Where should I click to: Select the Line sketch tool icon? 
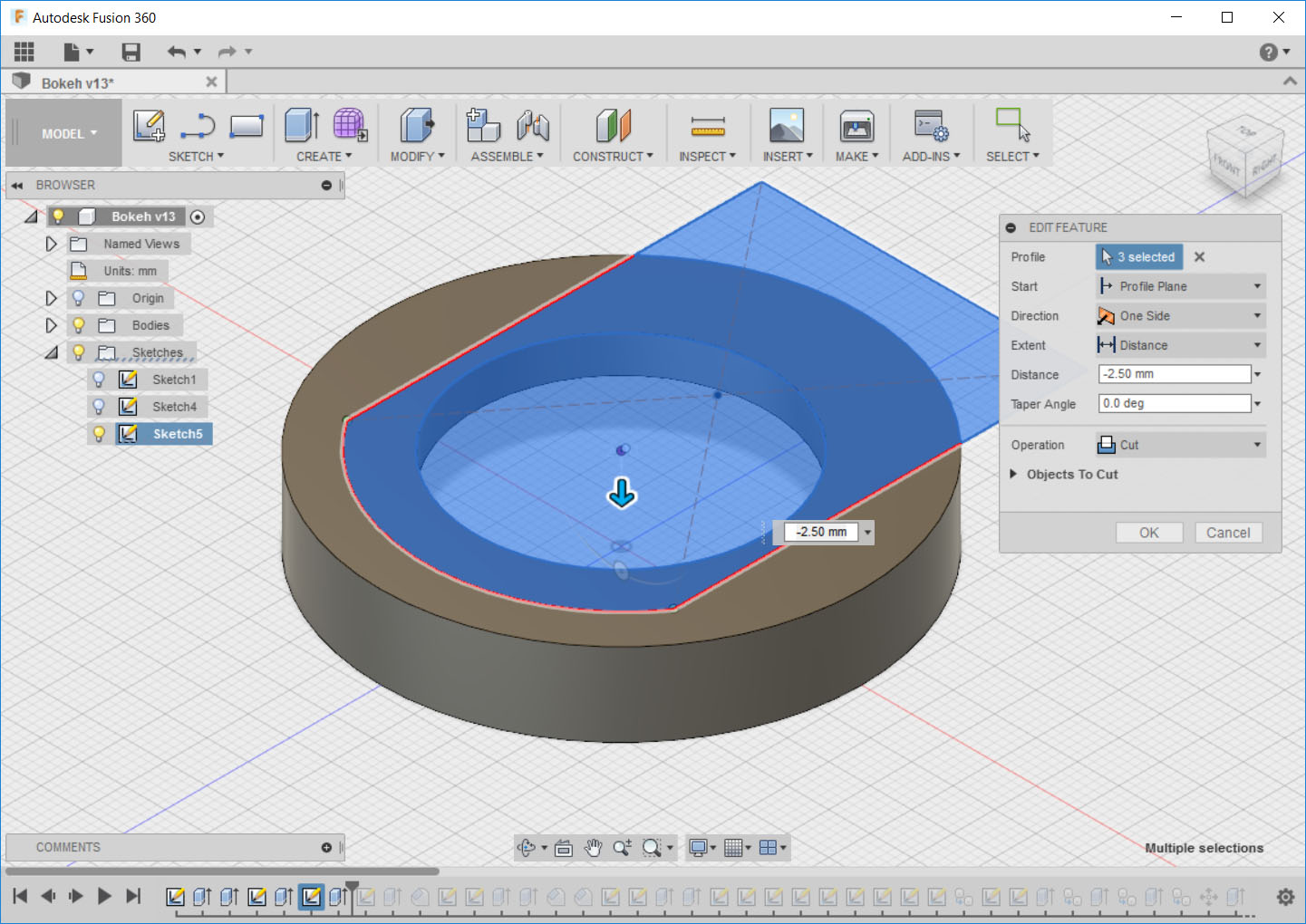(x=198, y=126)
